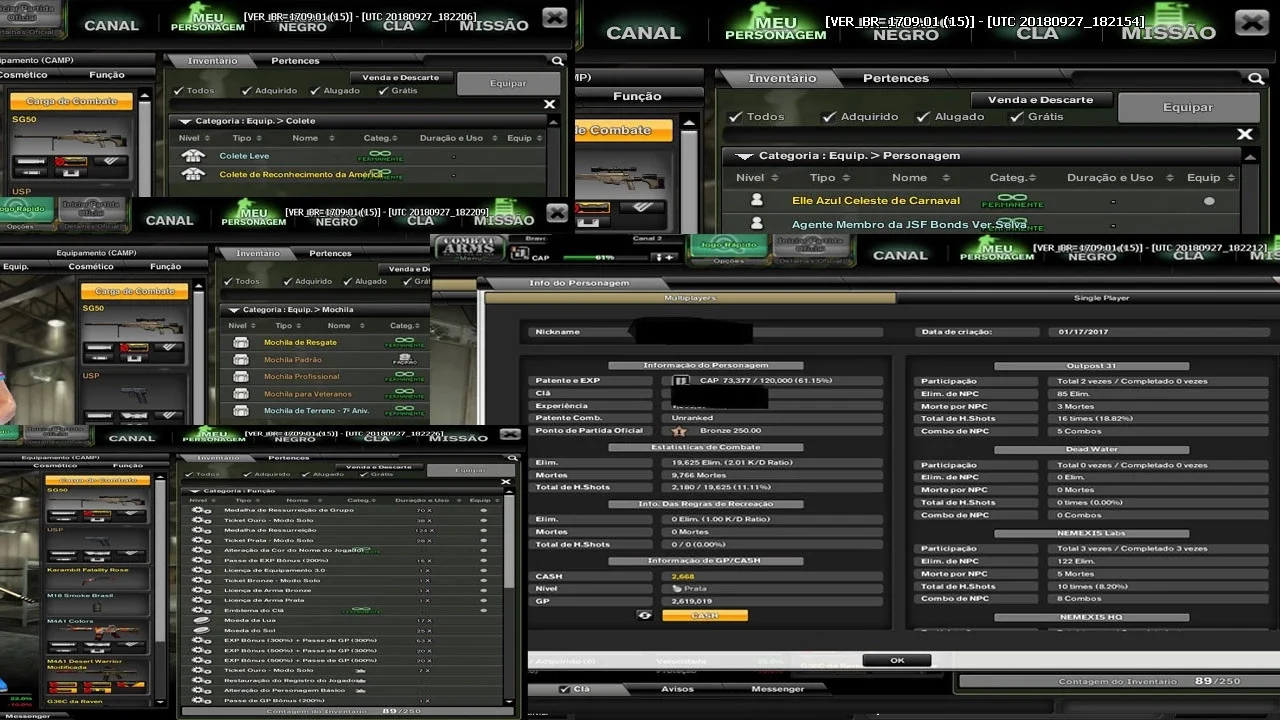Click Equipar button in Personagem panel

1188,107
